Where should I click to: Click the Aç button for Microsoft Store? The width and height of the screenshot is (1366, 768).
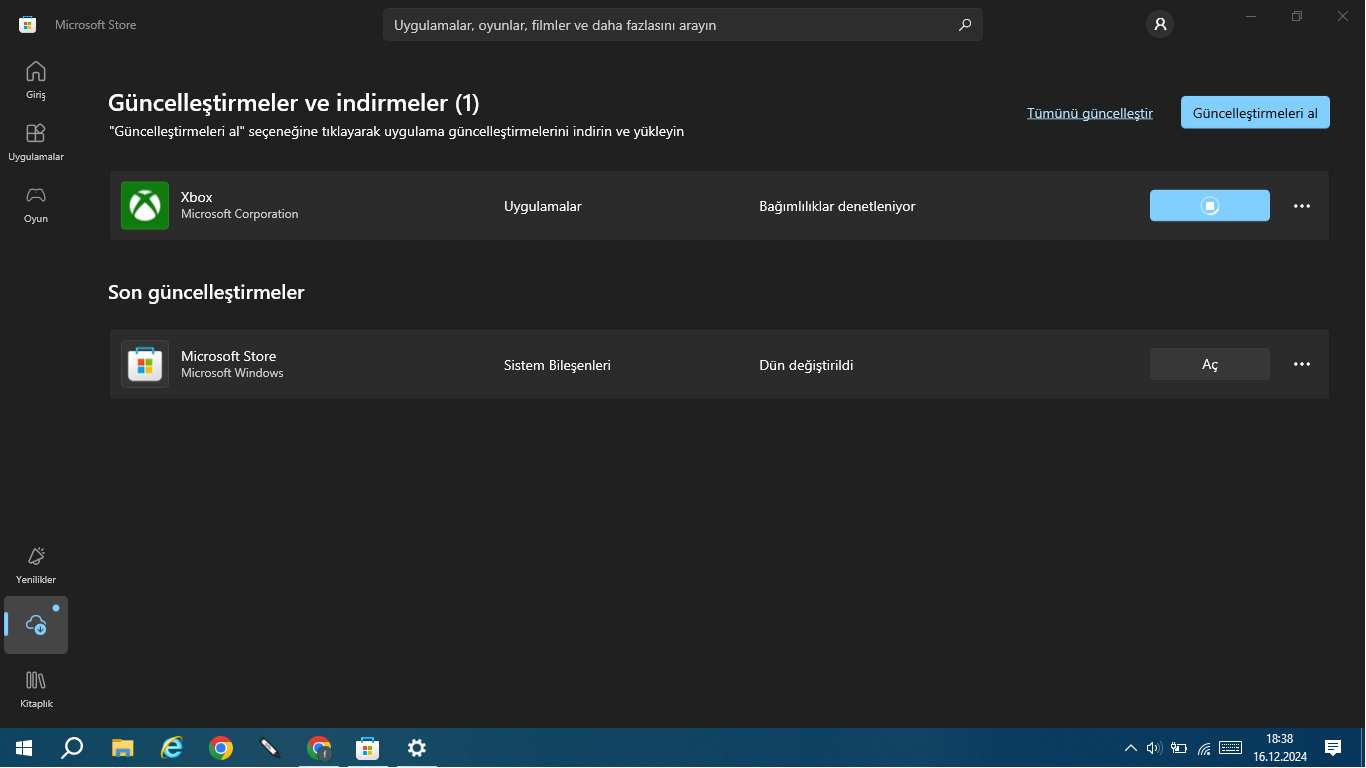[x=1210, y=365]
